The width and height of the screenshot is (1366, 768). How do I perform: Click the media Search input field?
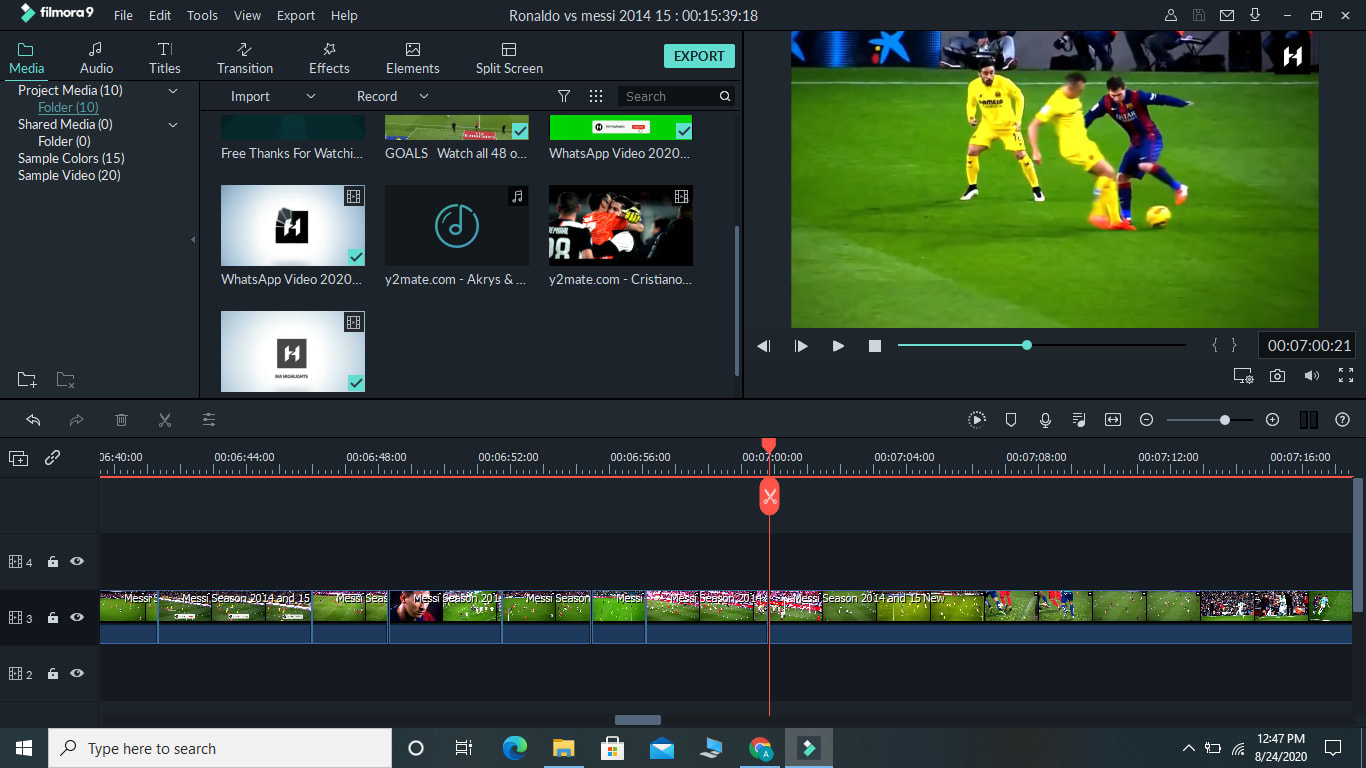click(x=667, y=96)
